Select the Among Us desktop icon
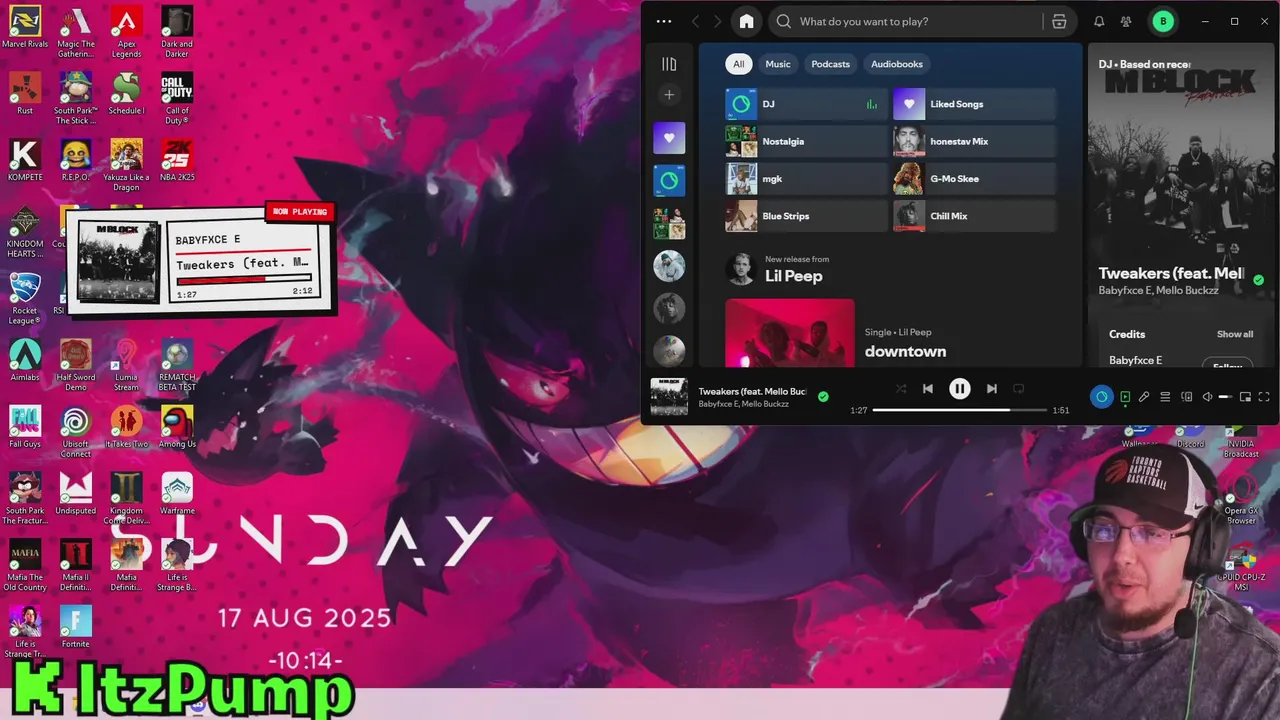This screenshot has width=1280, height=720. coord(177,428)
